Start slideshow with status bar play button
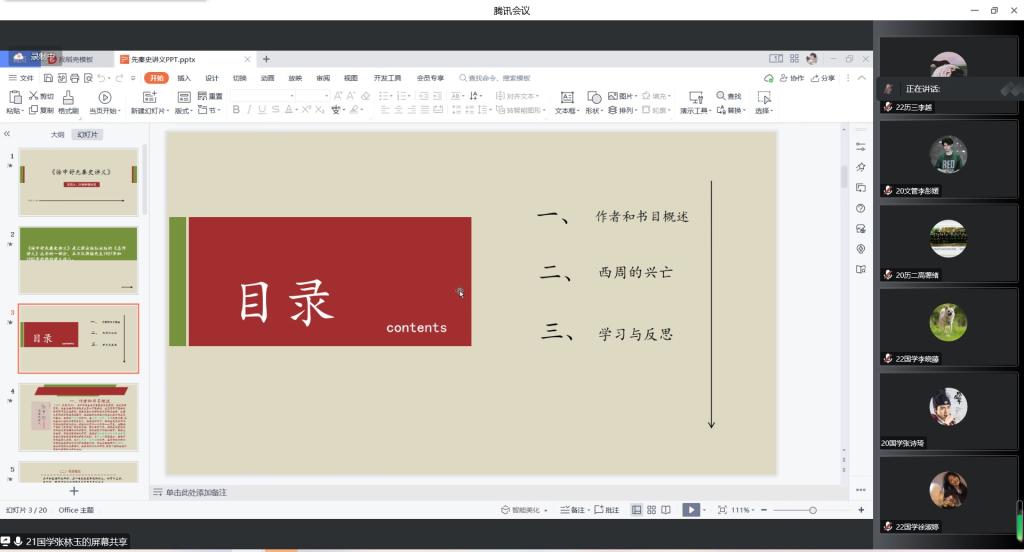Viewport: 1024px width, 552px height. [690, 510]
